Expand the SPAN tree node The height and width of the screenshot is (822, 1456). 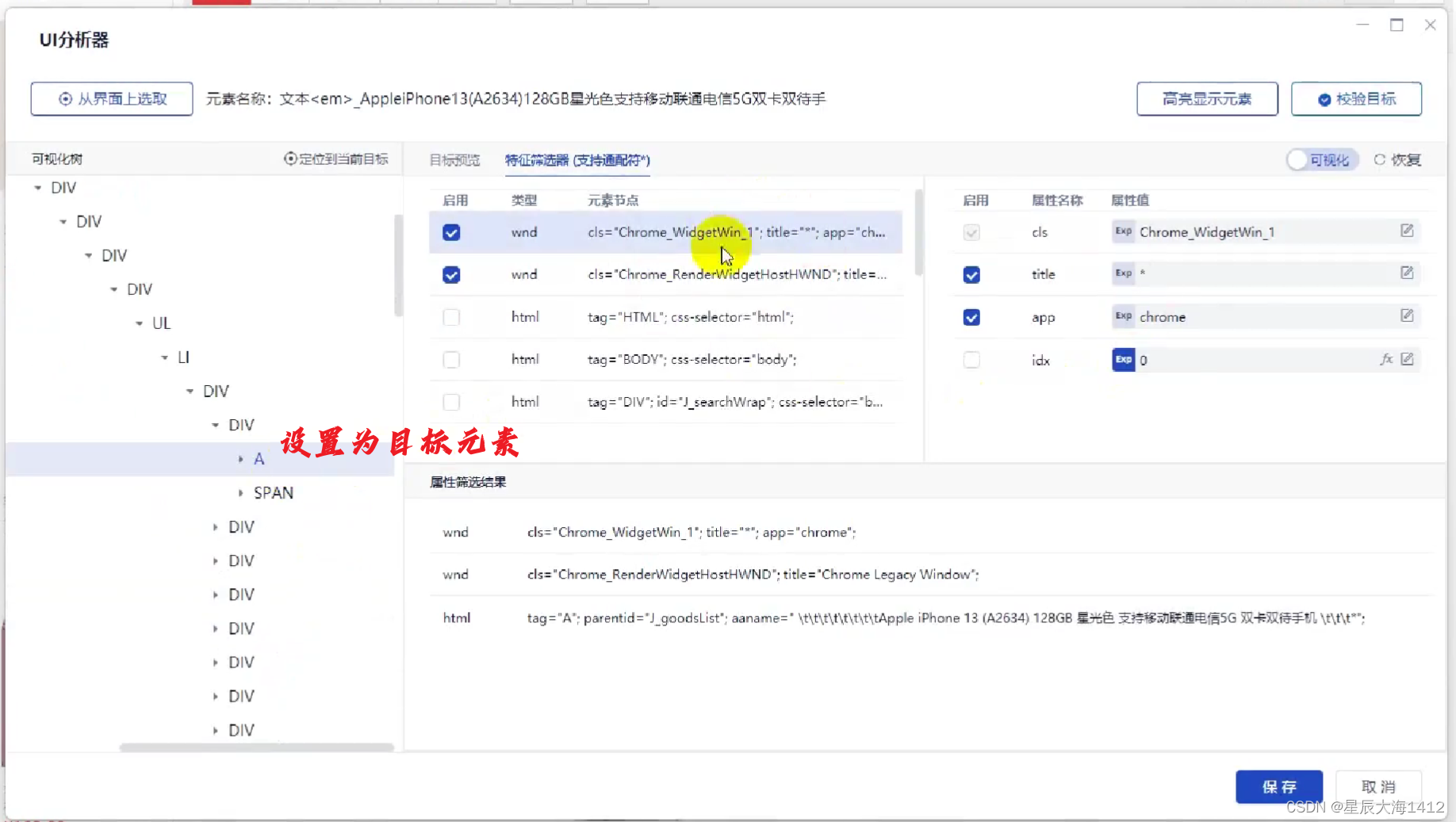click(242, 492)
